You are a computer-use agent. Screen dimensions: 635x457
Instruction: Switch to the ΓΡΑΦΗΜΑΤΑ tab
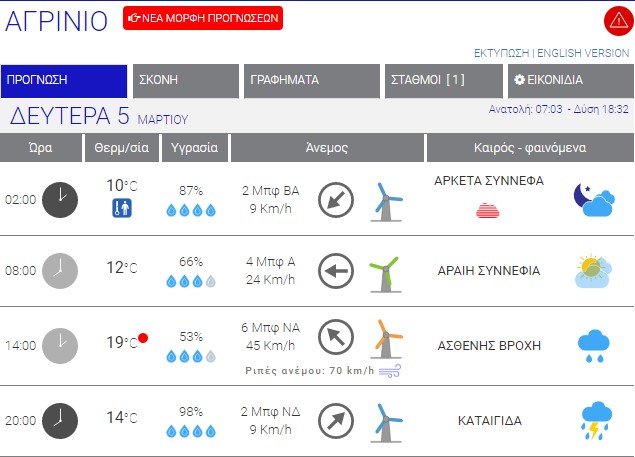(311, 80)
